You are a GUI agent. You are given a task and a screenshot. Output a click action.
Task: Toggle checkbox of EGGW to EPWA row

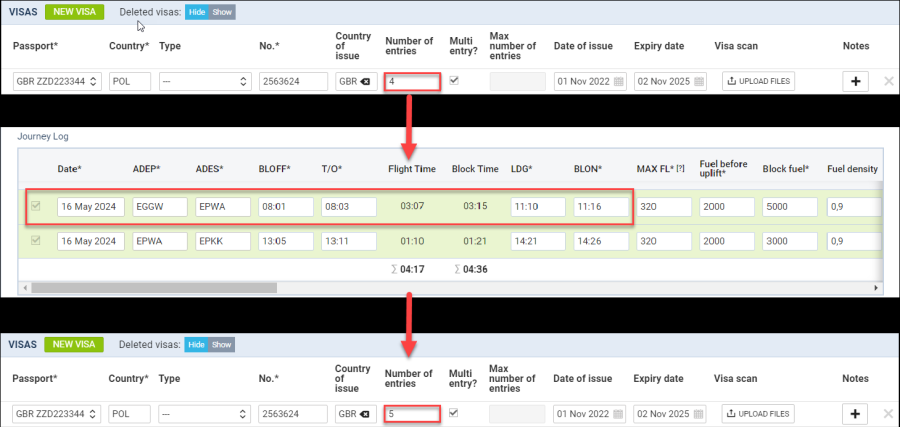(x=36, y=207)
